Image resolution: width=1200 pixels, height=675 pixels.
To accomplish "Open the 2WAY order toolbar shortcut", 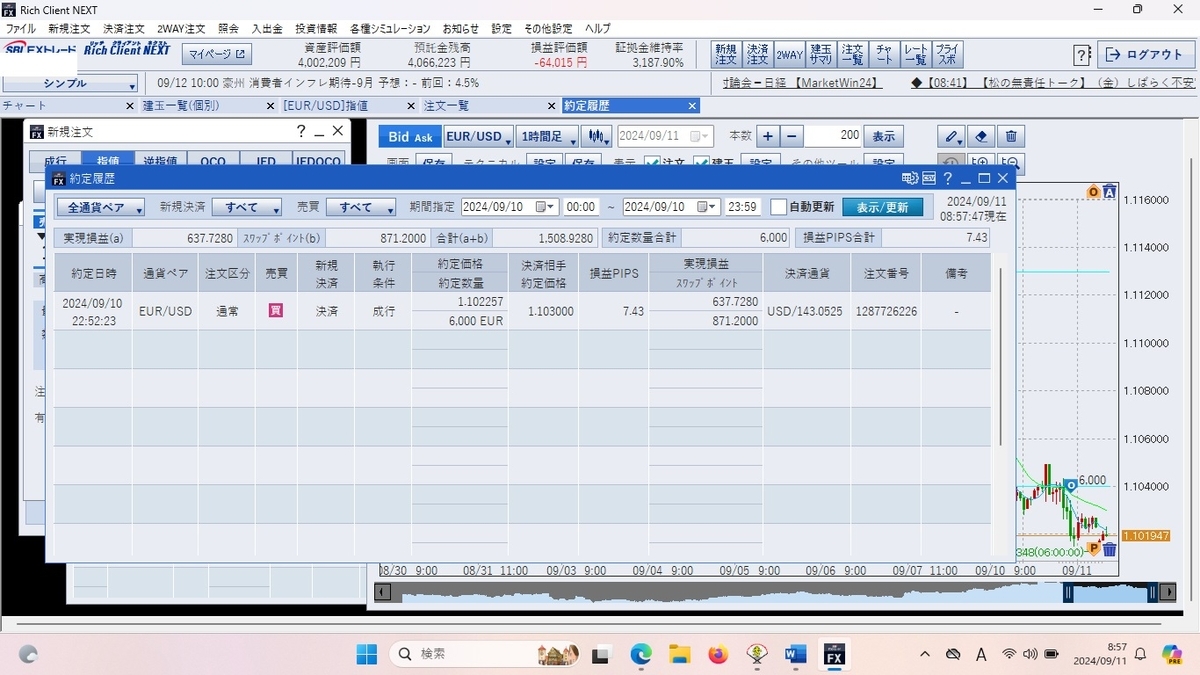I will (789, 54).
